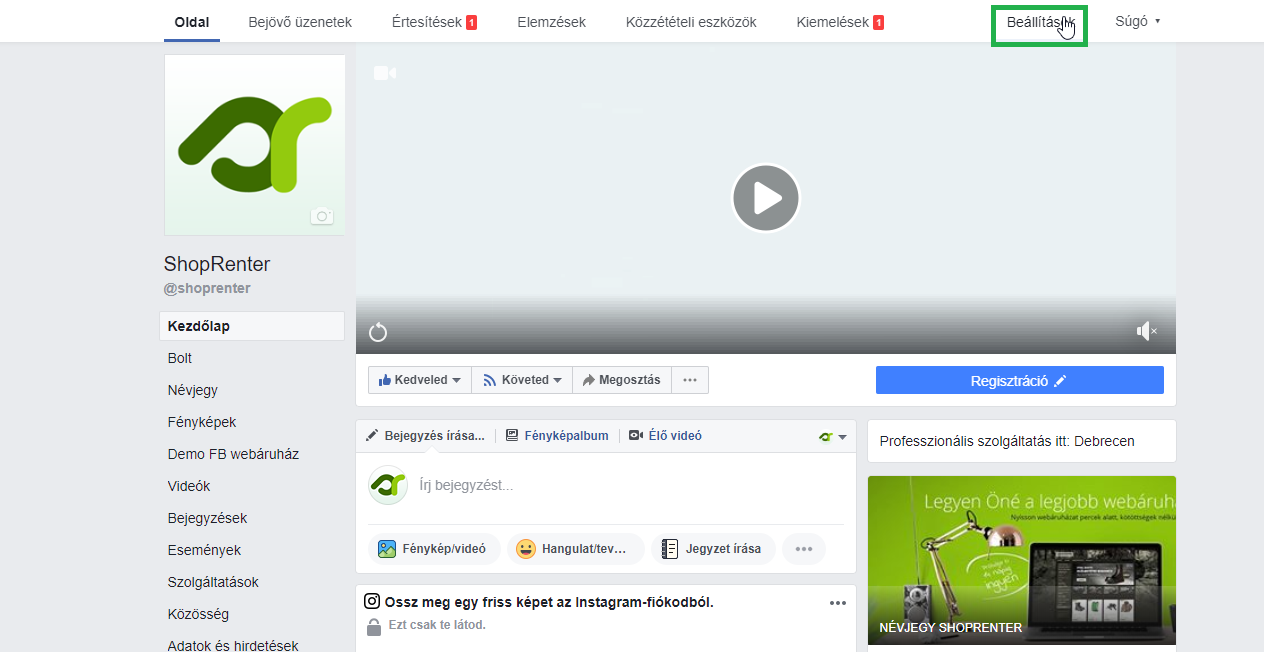Click the Instagram logo icon
Screen dimensions: 1264x652
pos(372,601)
